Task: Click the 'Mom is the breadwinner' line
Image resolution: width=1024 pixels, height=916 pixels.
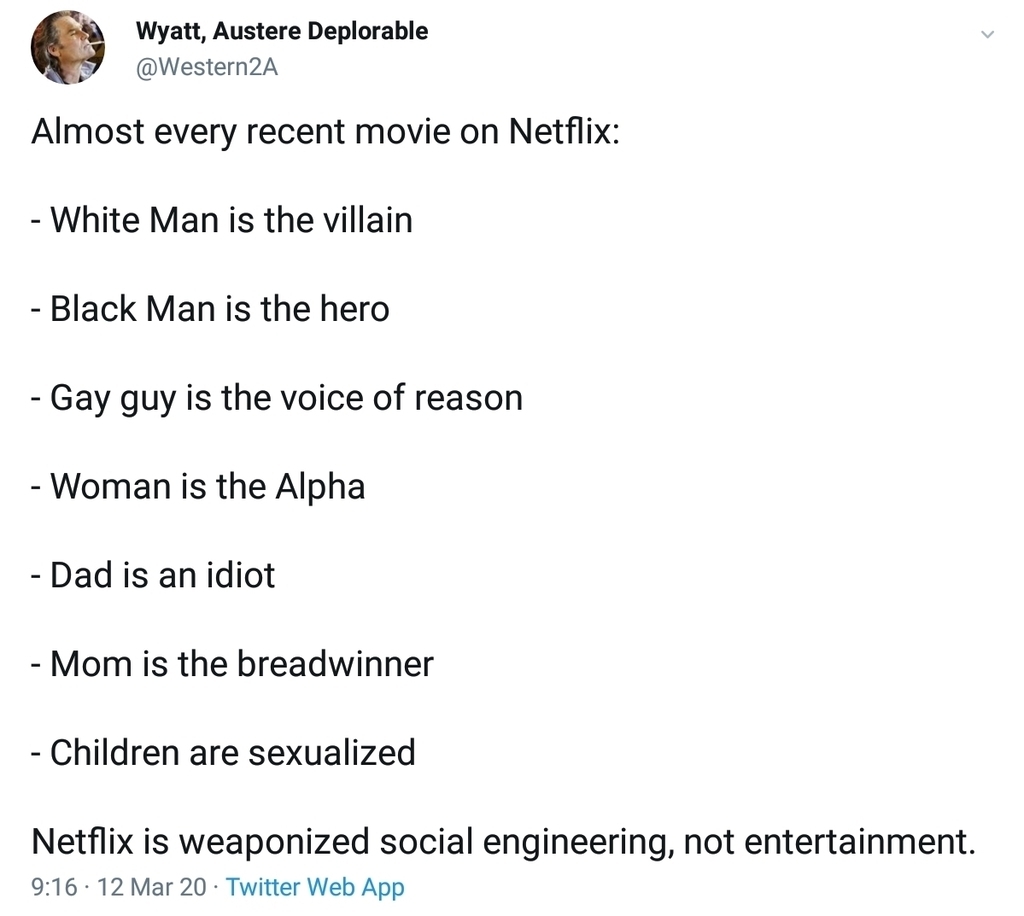Action: coord(232,663)
